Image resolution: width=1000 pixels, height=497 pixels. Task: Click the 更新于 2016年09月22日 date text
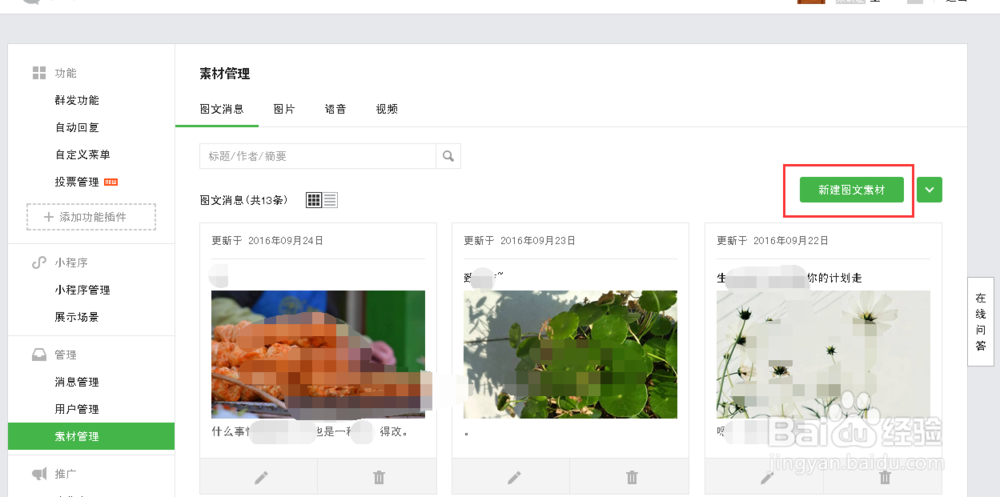point(772,241)
